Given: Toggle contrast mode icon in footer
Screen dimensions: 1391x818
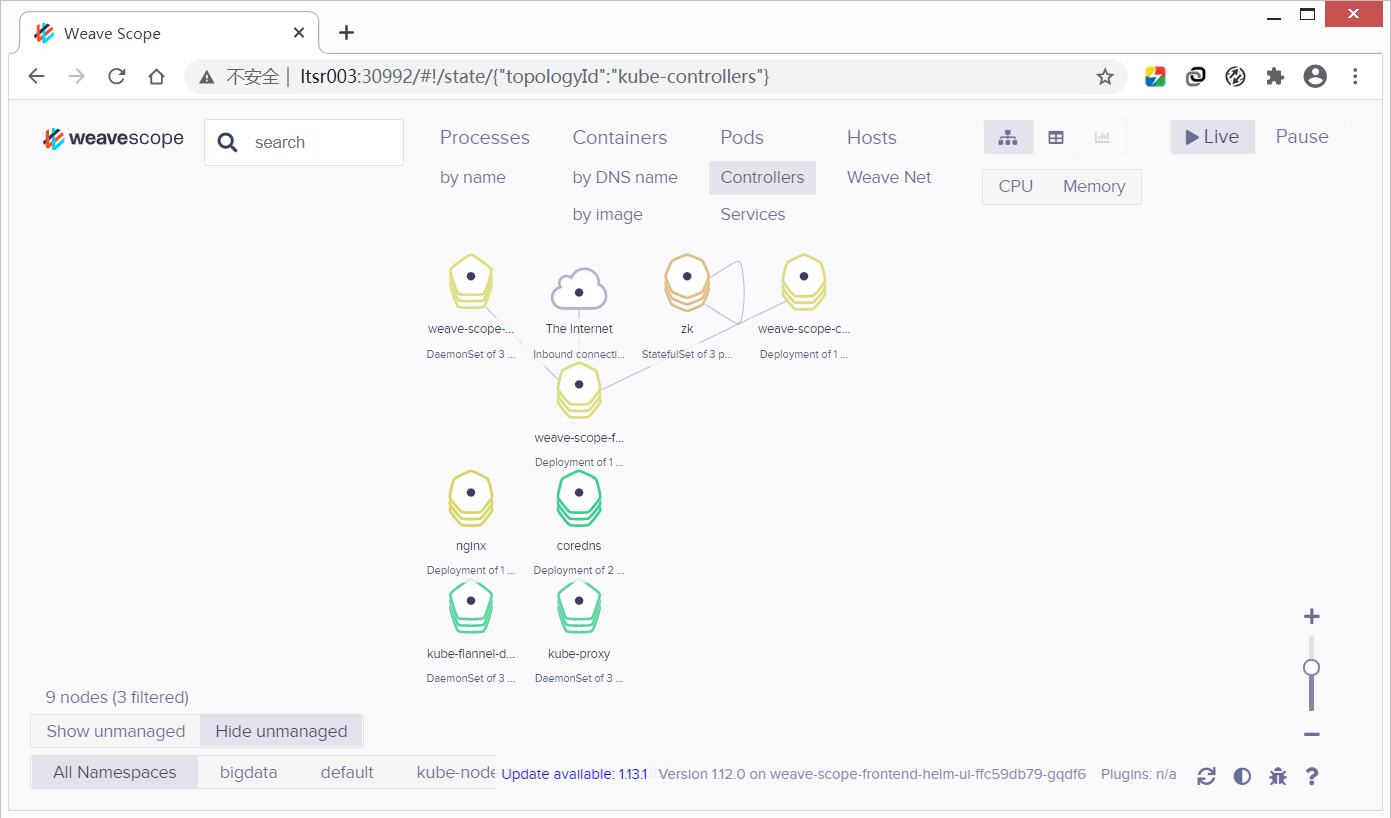Looking at the screenshot, I should click(x=1242, y=776).
